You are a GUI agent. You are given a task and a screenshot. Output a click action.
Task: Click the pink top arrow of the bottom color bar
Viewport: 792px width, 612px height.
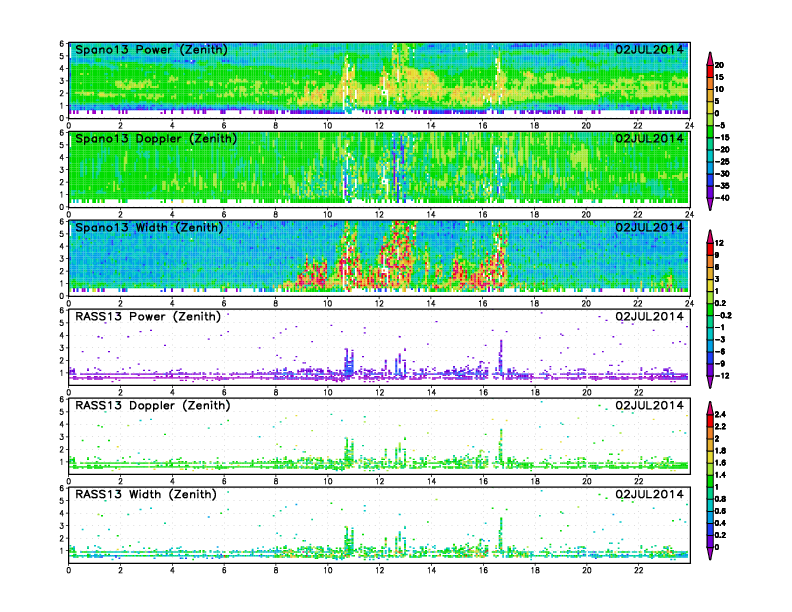point(710,408)
